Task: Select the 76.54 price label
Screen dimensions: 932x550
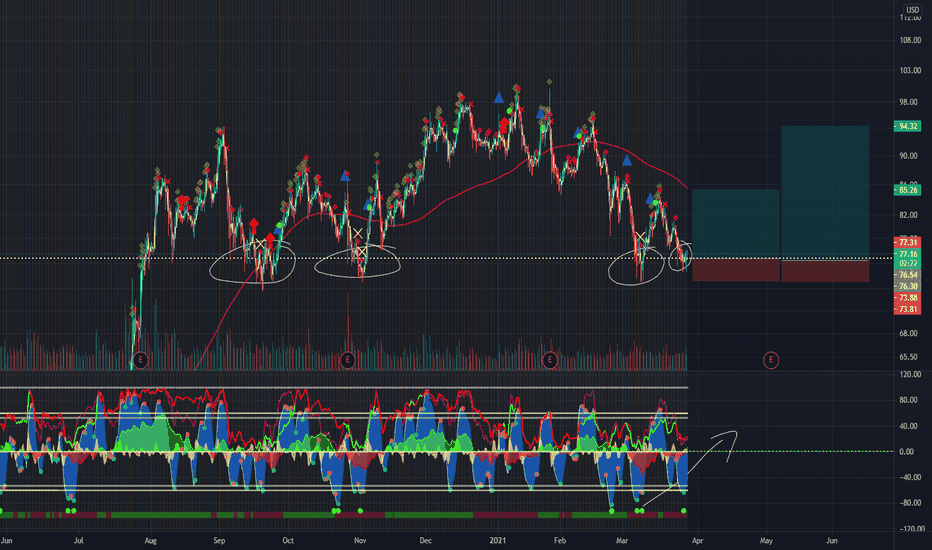Action: click(908, 275)
